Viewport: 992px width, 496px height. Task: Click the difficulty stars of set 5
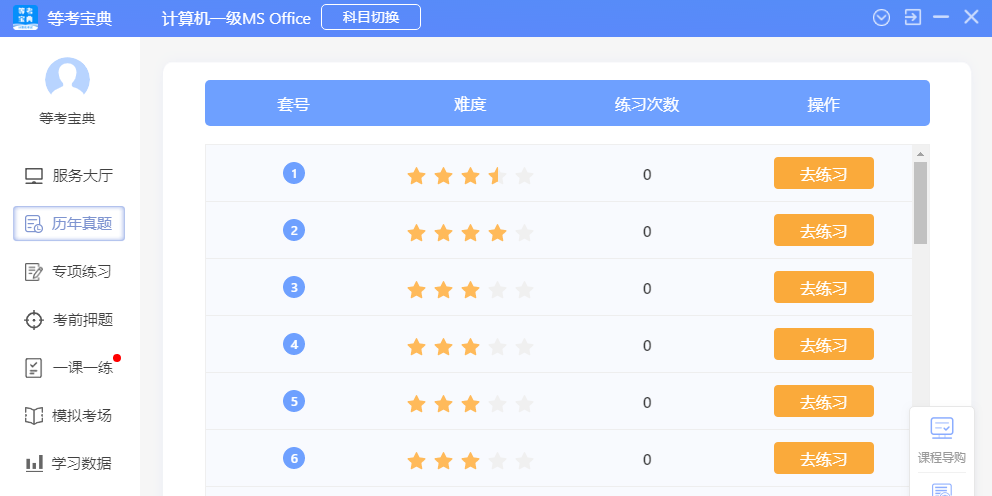coord(470,404)
